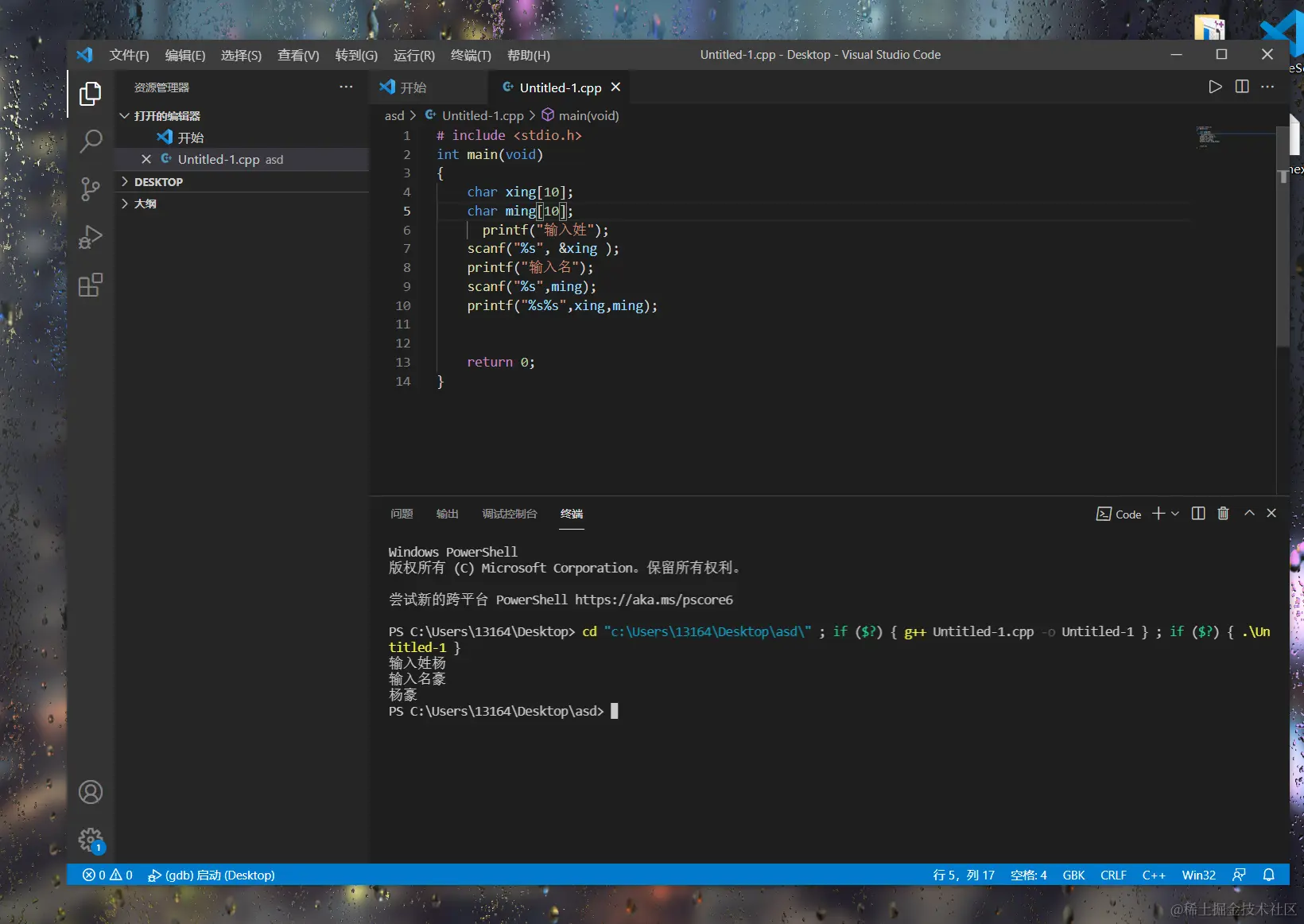The image size is (1304, 924).
Task: Select the 终端 panel tab
Action: [572, 514]
